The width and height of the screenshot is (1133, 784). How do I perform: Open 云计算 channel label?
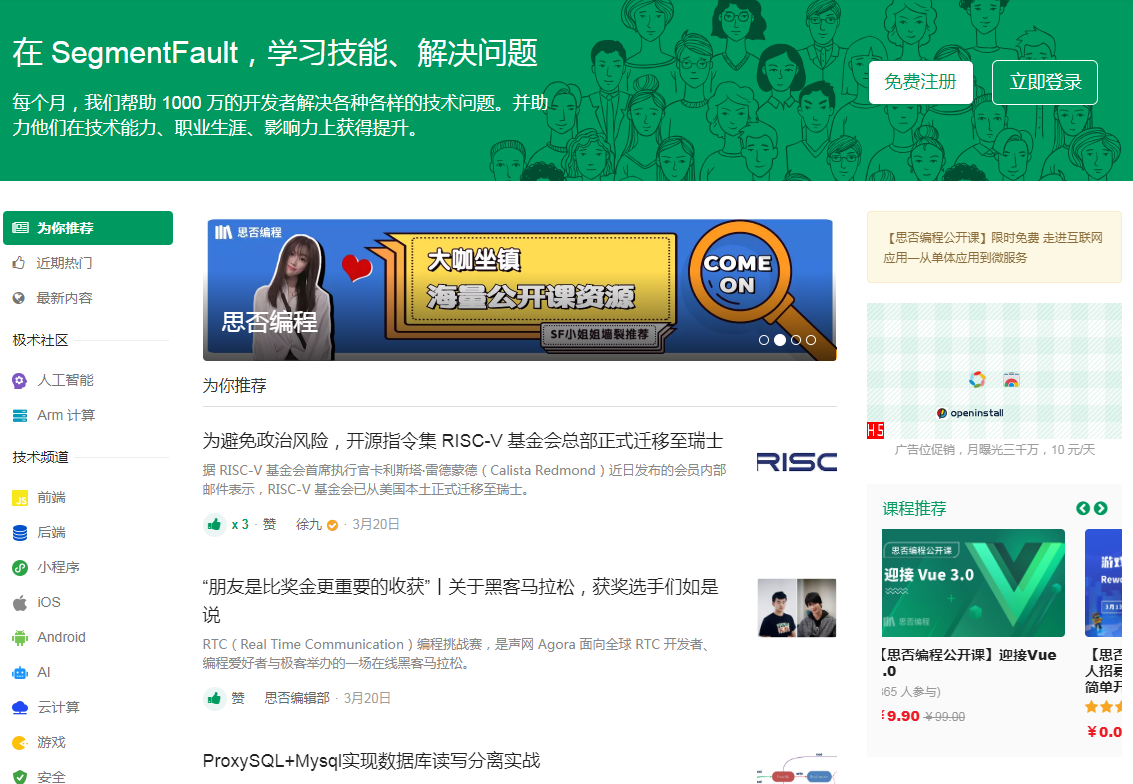(59, 707)
